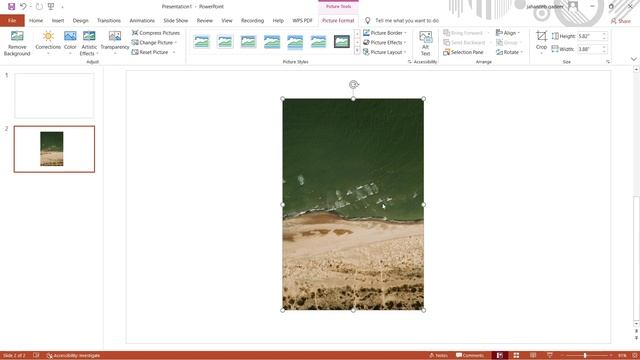Apply the fifth picture style thumbnail
This screenshot has width=640, height=360.
295,42
